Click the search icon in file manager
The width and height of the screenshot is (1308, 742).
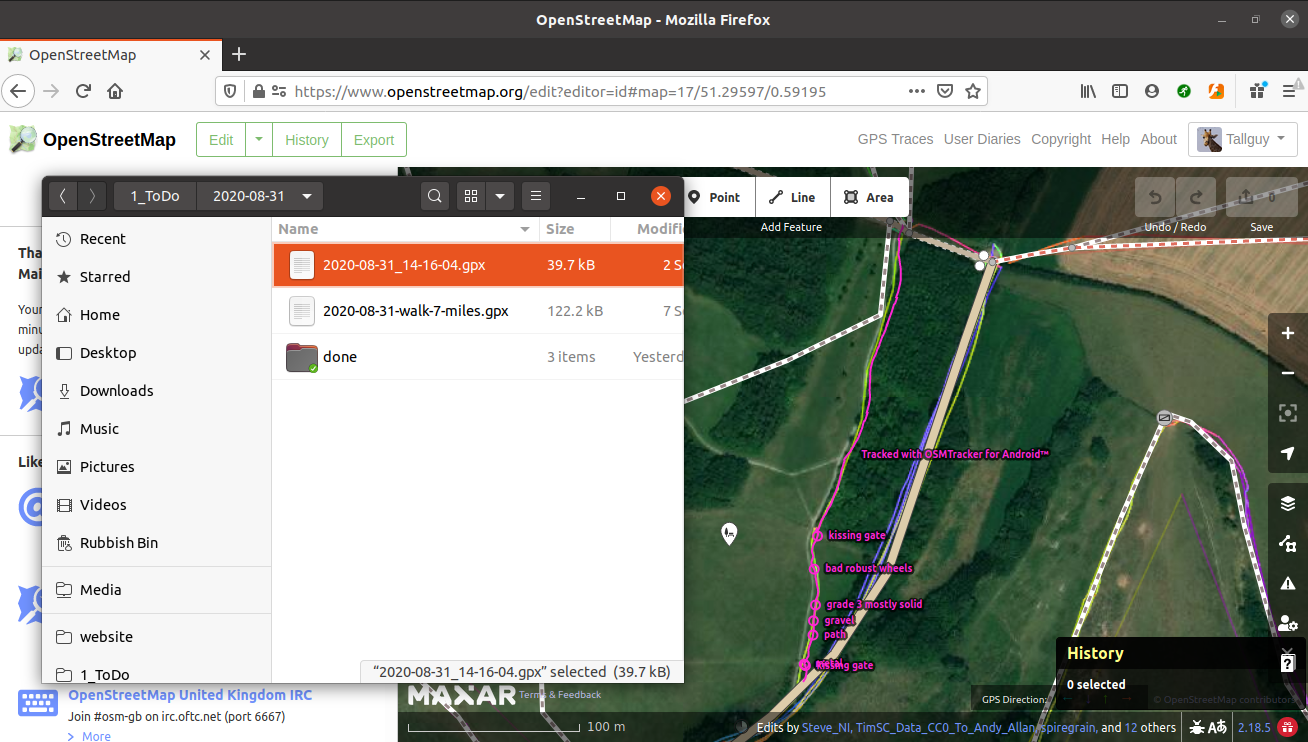coord(435,196)
